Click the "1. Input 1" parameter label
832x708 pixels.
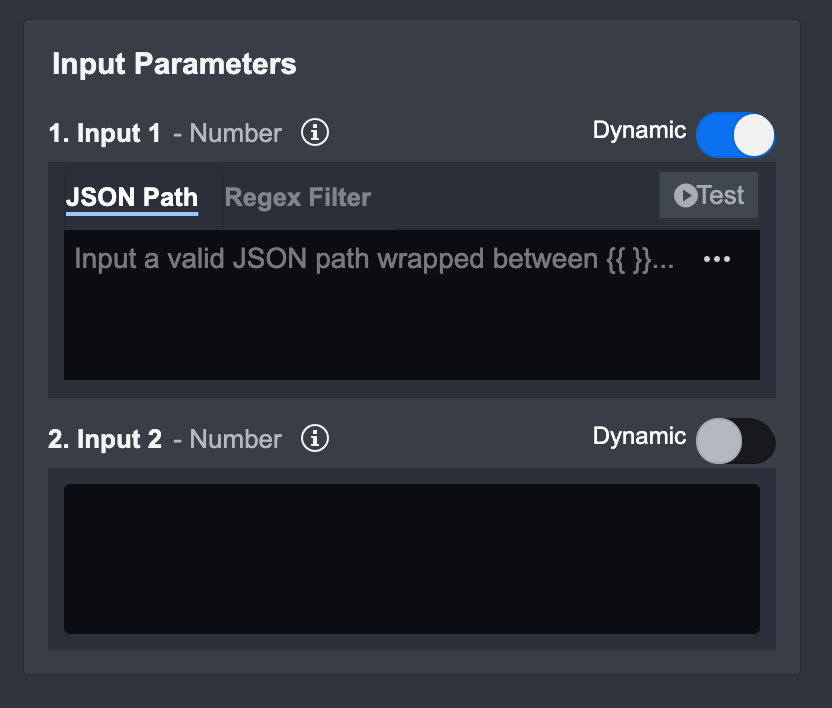(x=105, y=133)
